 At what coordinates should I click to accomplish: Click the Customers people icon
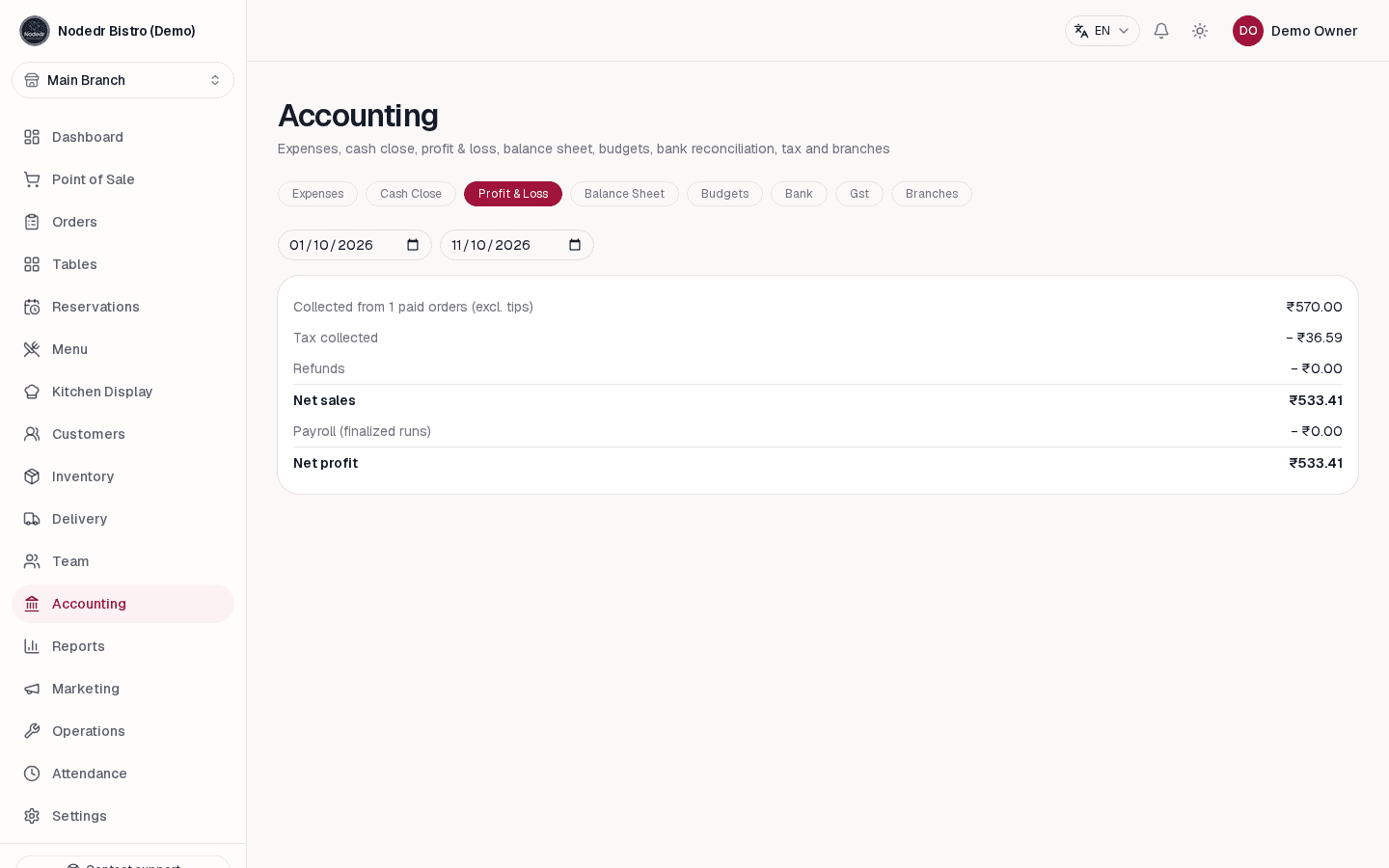coord(32,434)
